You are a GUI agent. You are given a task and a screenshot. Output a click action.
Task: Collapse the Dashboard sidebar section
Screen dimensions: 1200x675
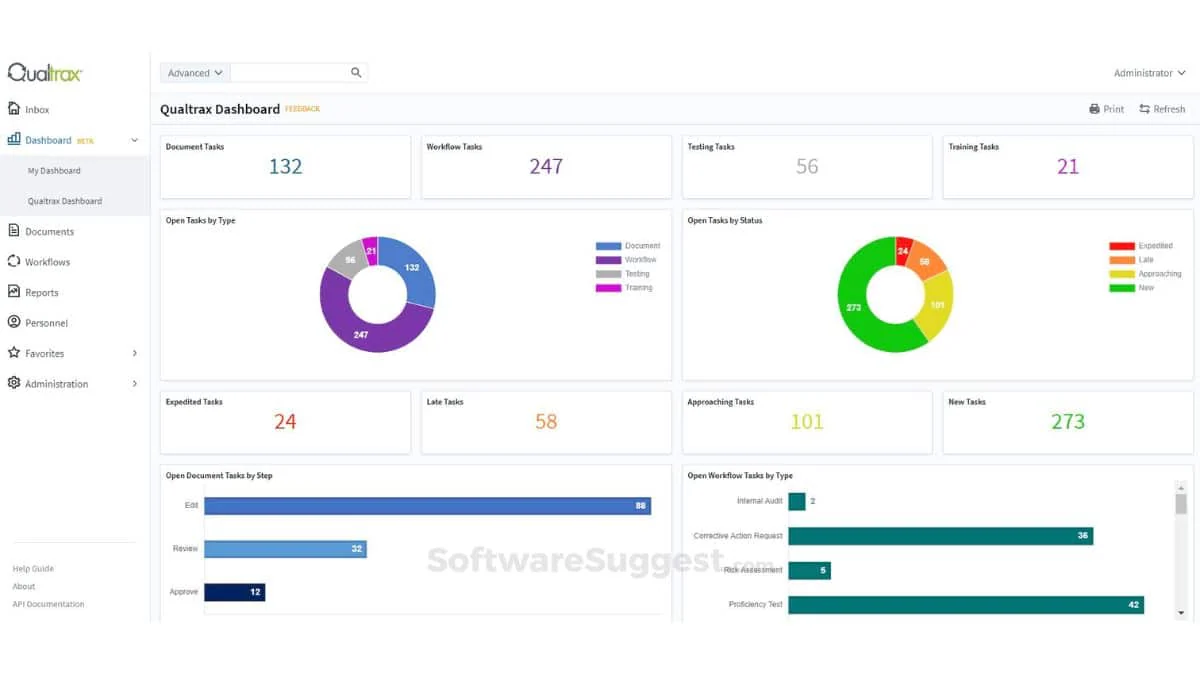click(x=135, y=140)
